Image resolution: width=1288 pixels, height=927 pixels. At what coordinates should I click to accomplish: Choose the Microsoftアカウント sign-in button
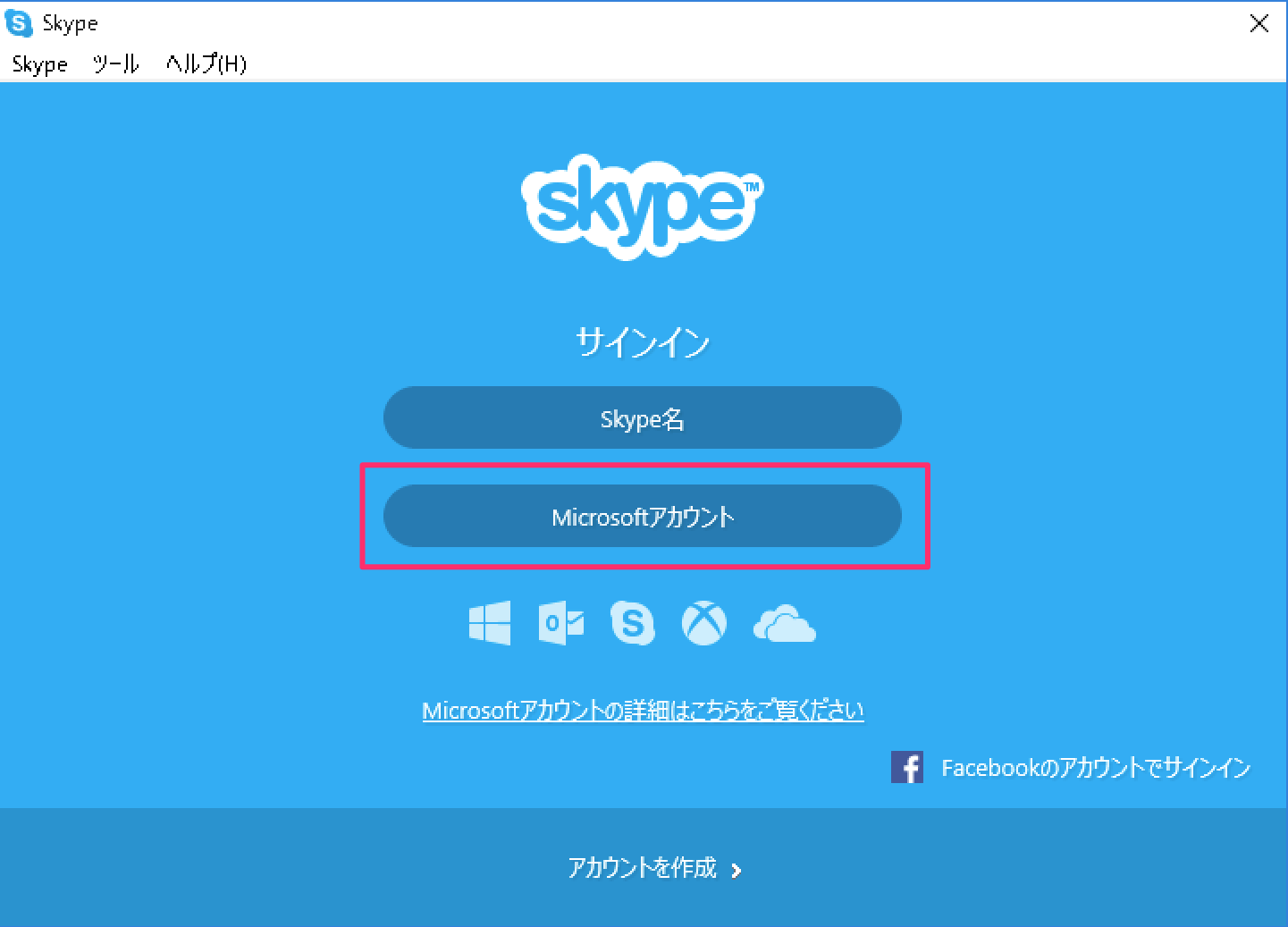point(643,516)
